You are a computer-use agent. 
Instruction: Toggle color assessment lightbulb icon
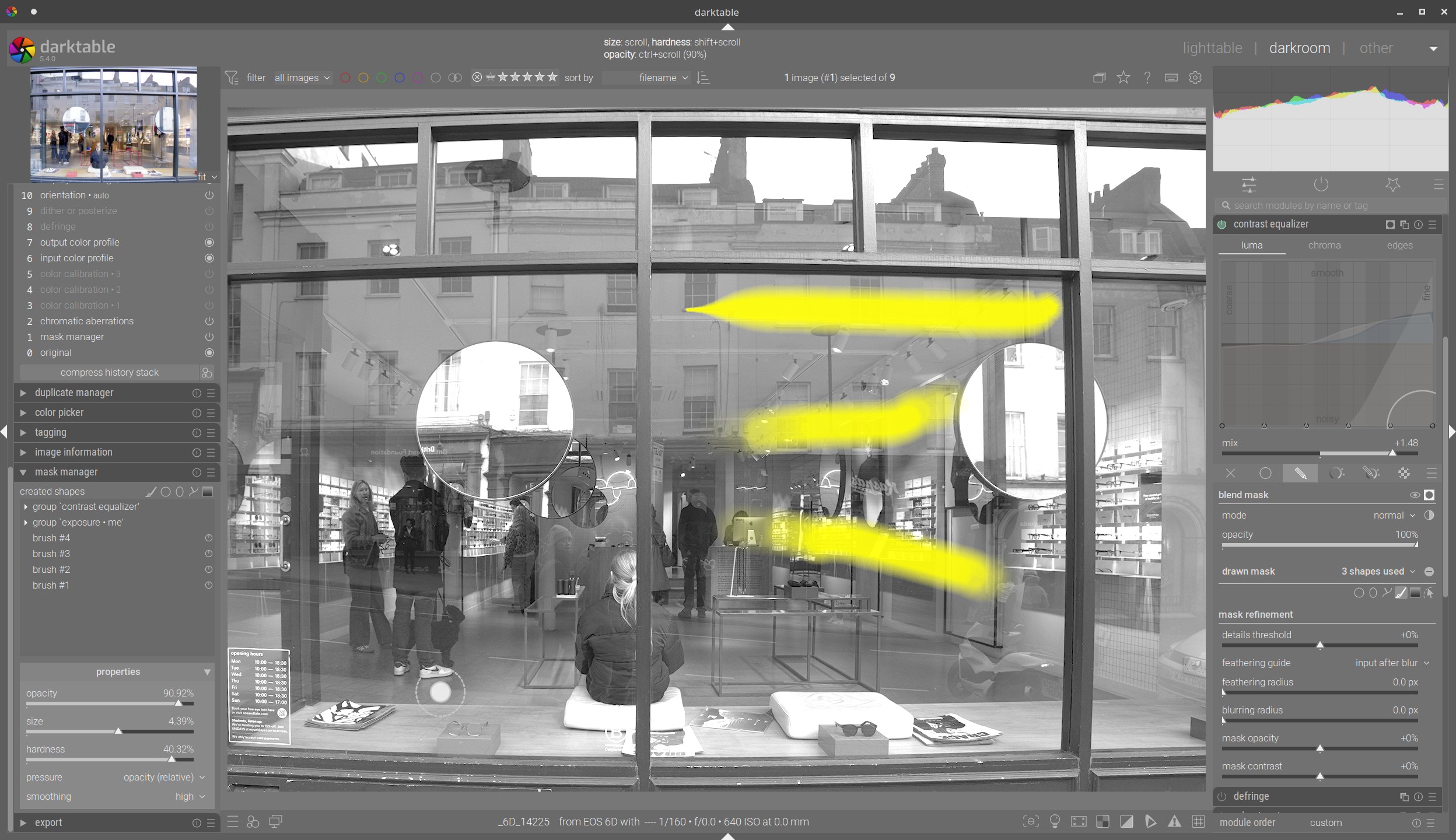(x=1055, y=821)
